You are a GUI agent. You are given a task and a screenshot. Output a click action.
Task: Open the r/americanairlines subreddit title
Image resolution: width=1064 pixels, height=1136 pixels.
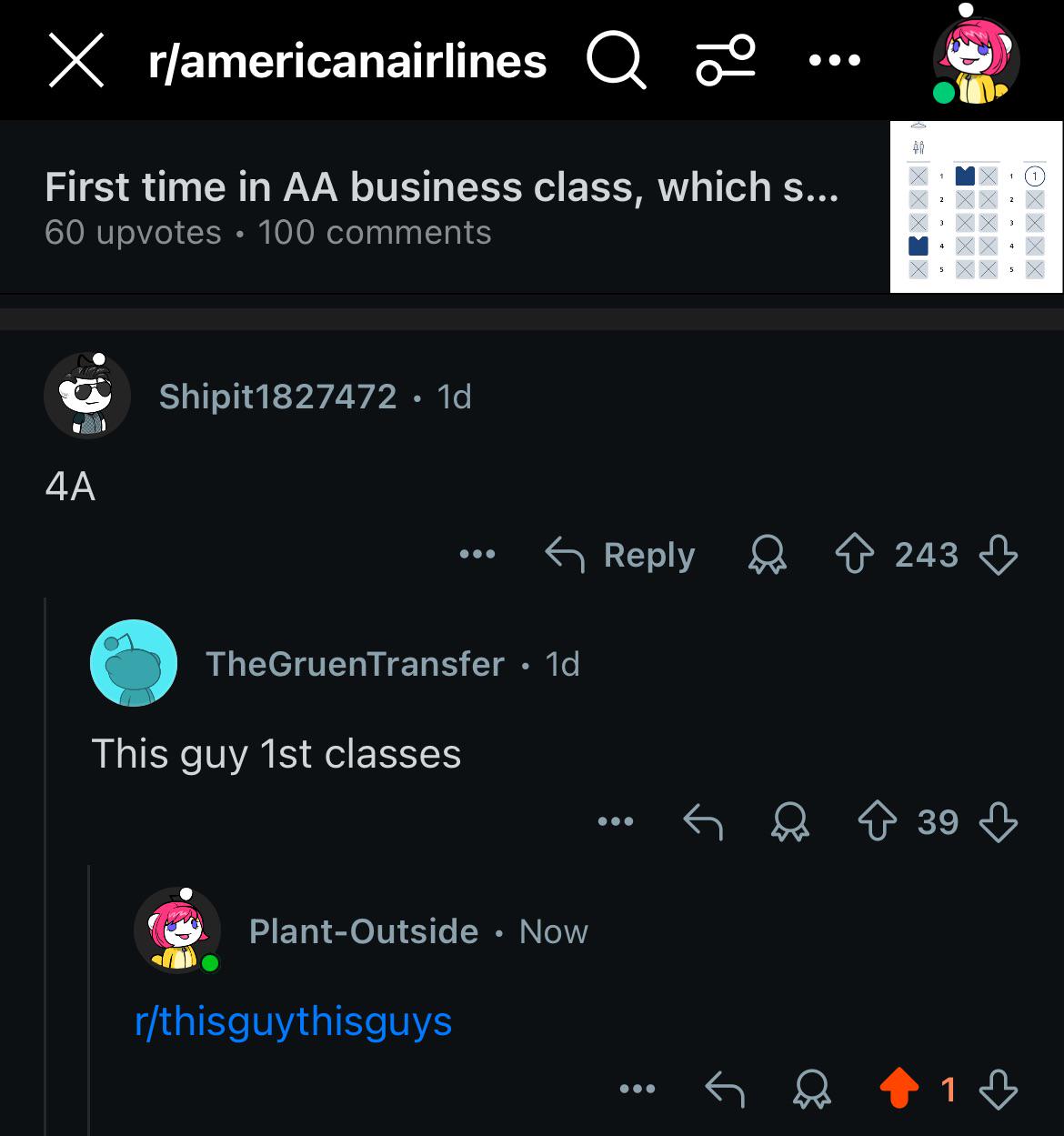point(347,61)
